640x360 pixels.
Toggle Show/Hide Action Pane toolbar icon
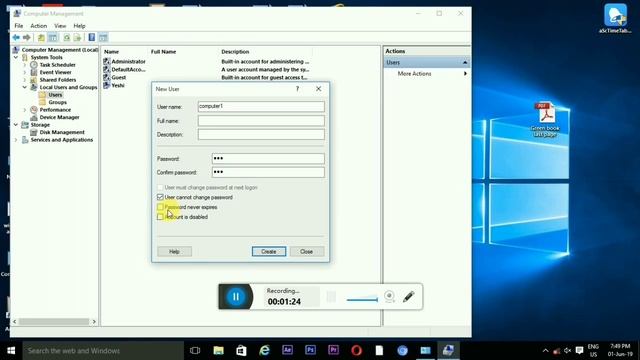(103, 38)
